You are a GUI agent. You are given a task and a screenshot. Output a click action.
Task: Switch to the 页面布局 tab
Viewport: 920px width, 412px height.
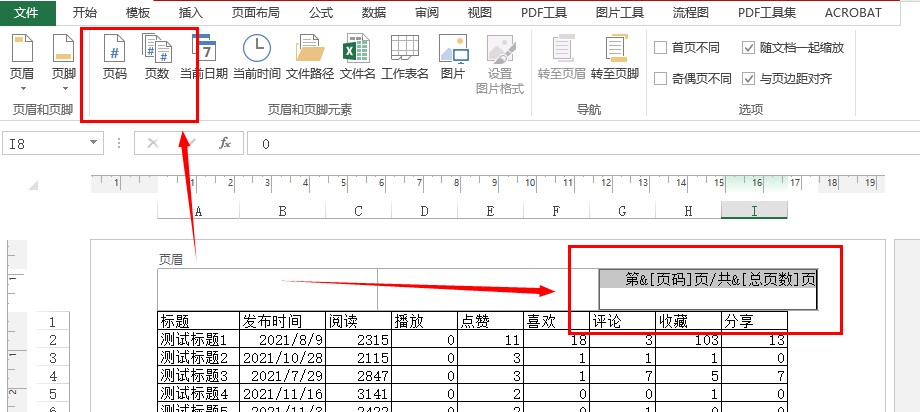point(255,13)
